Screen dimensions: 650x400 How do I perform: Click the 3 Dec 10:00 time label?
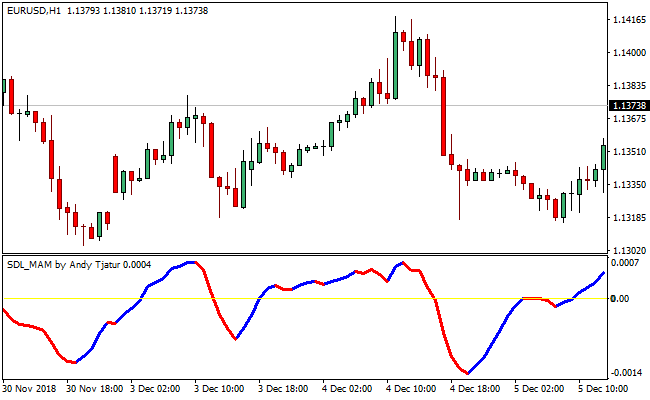[x=220, y=389]
